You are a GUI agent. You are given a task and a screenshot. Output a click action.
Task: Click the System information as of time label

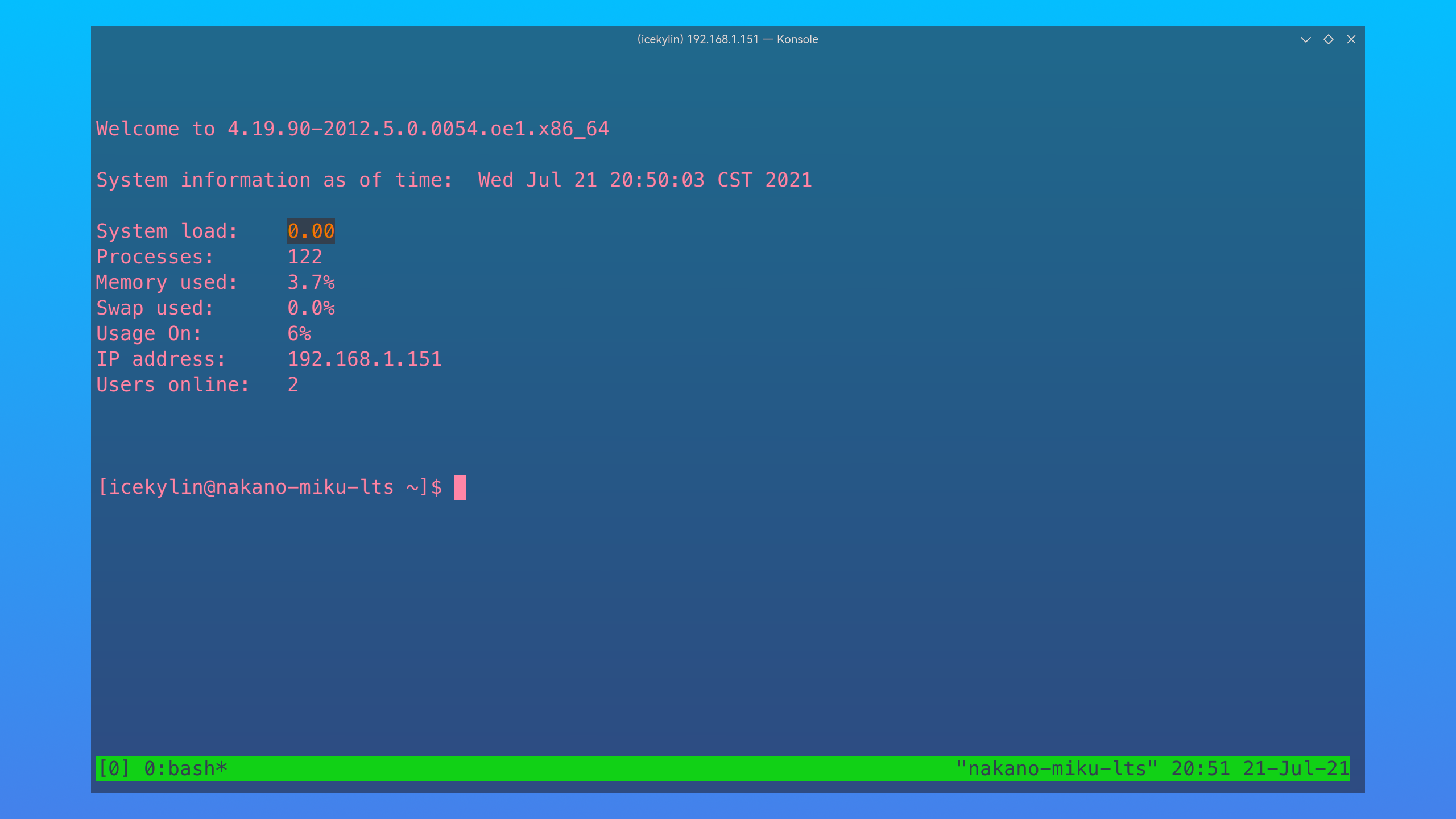[275, 180]
